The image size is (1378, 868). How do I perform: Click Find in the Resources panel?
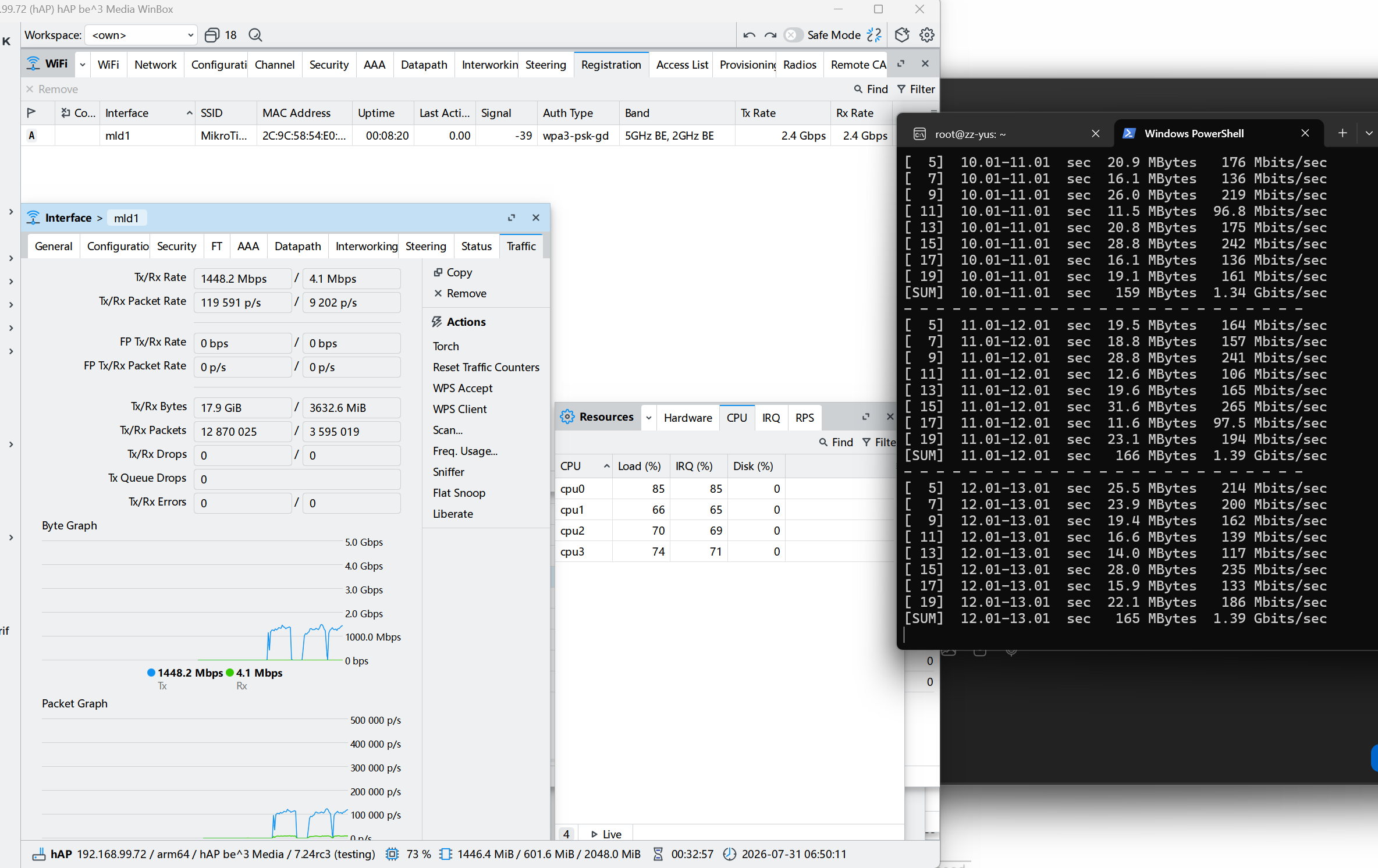coord(836,442)
